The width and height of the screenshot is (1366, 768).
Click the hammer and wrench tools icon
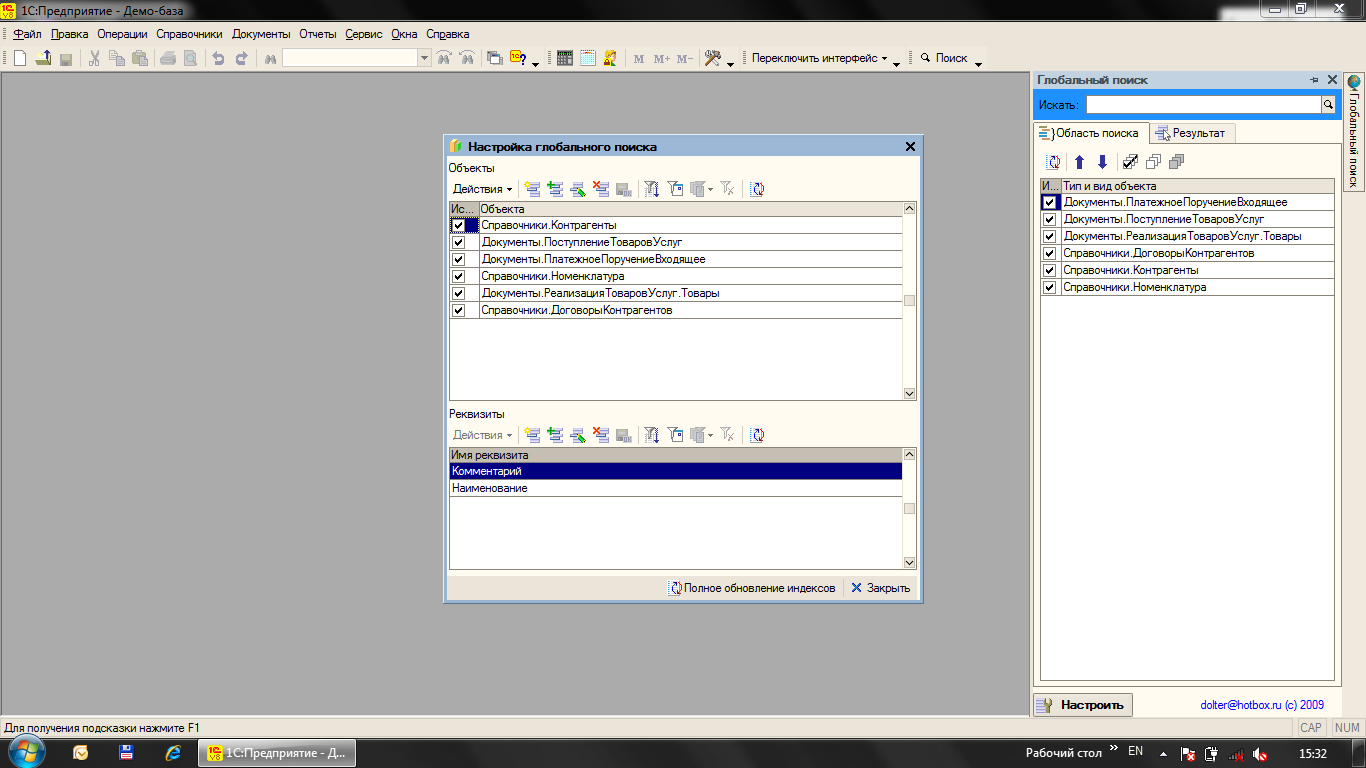[x=713, y=58]
